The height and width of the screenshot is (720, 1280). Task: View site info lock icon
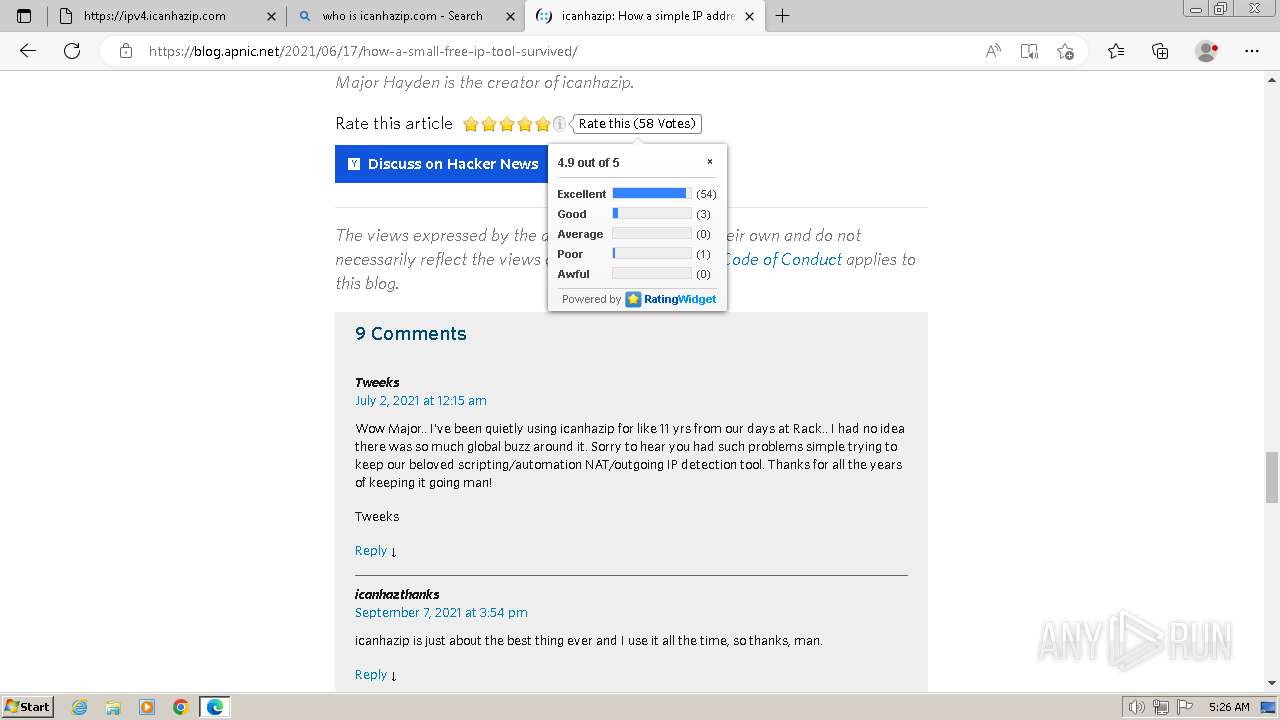[x=126, y=51]
